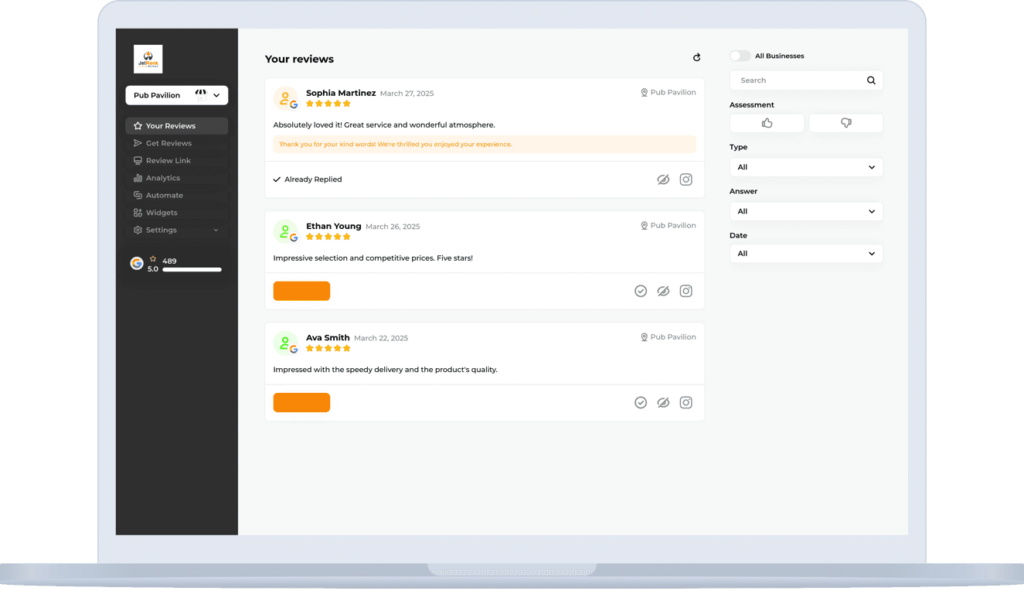Mark Ethan Young's review as answered

641,291
